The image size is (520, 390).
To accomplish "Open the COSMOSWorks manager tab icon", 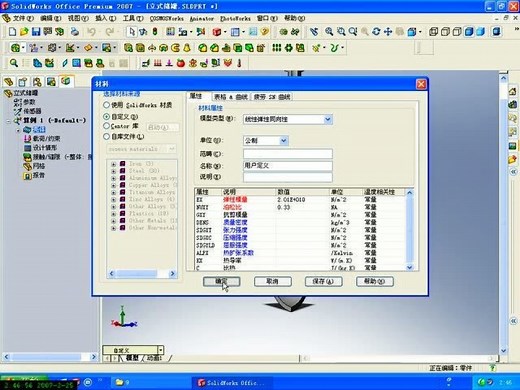I will click(66, 81).
